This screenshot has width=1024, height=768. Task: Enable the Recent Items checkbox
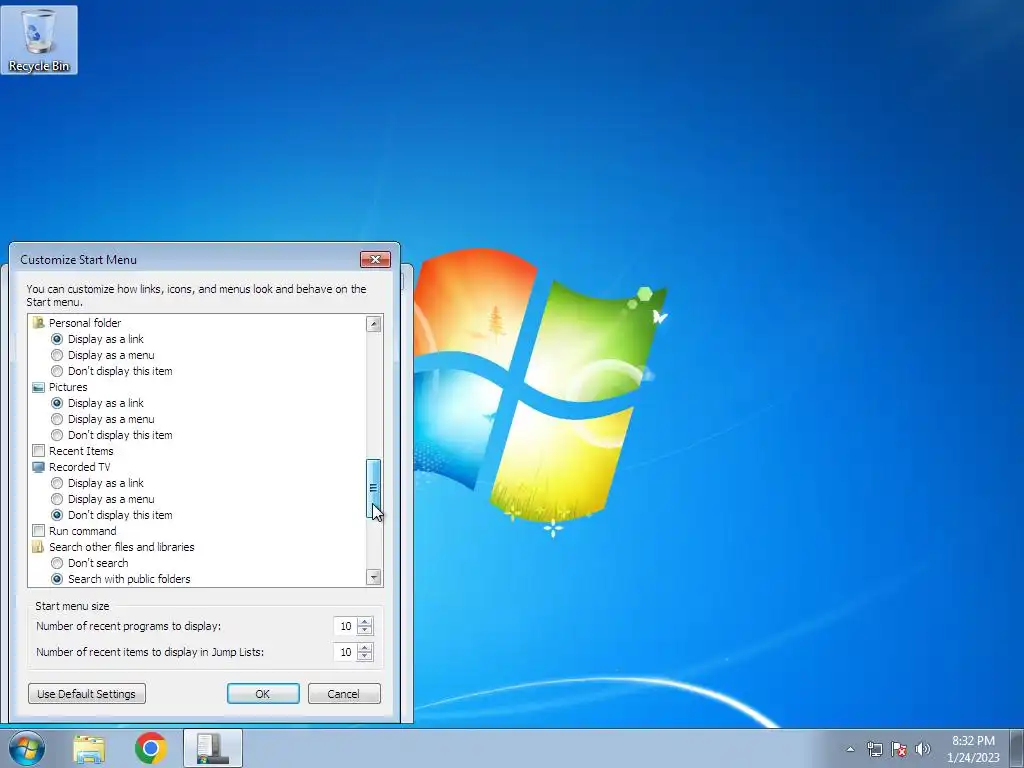[x=39, y=451]
